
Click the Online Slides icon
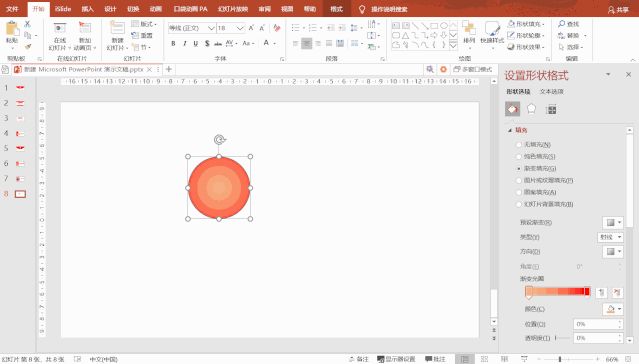pyautogui.click(x=59, y=28)
